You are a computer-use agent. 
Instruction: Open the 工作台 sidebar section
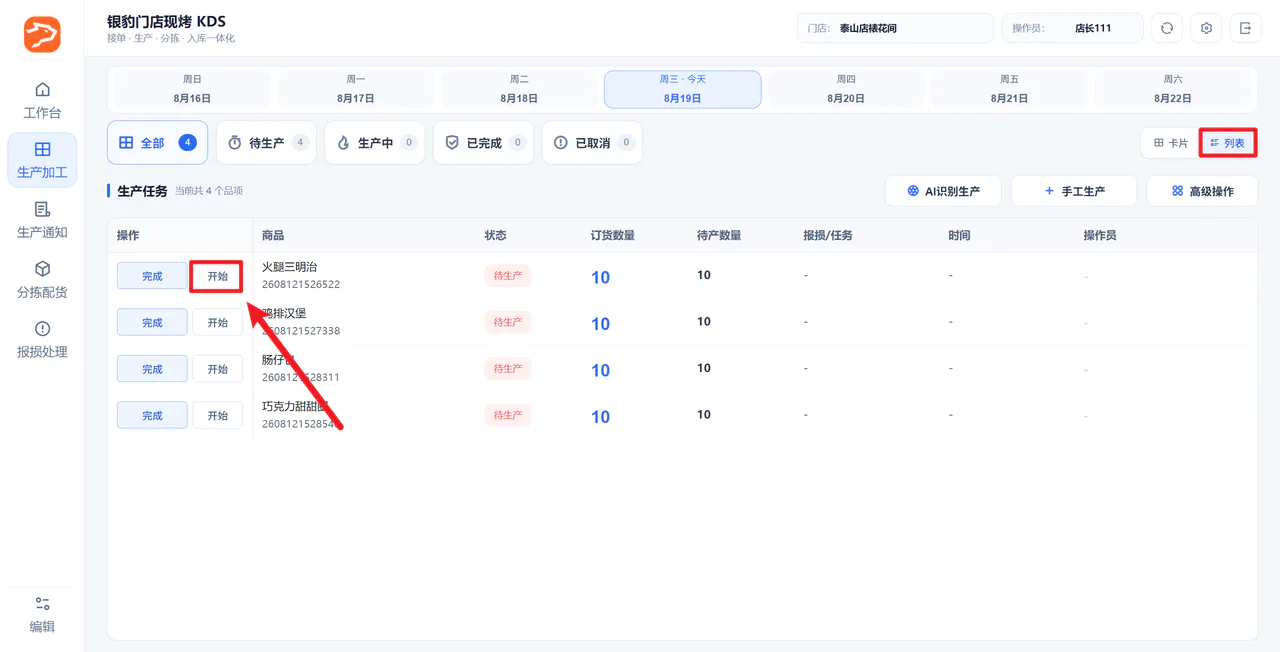(42, 100)
